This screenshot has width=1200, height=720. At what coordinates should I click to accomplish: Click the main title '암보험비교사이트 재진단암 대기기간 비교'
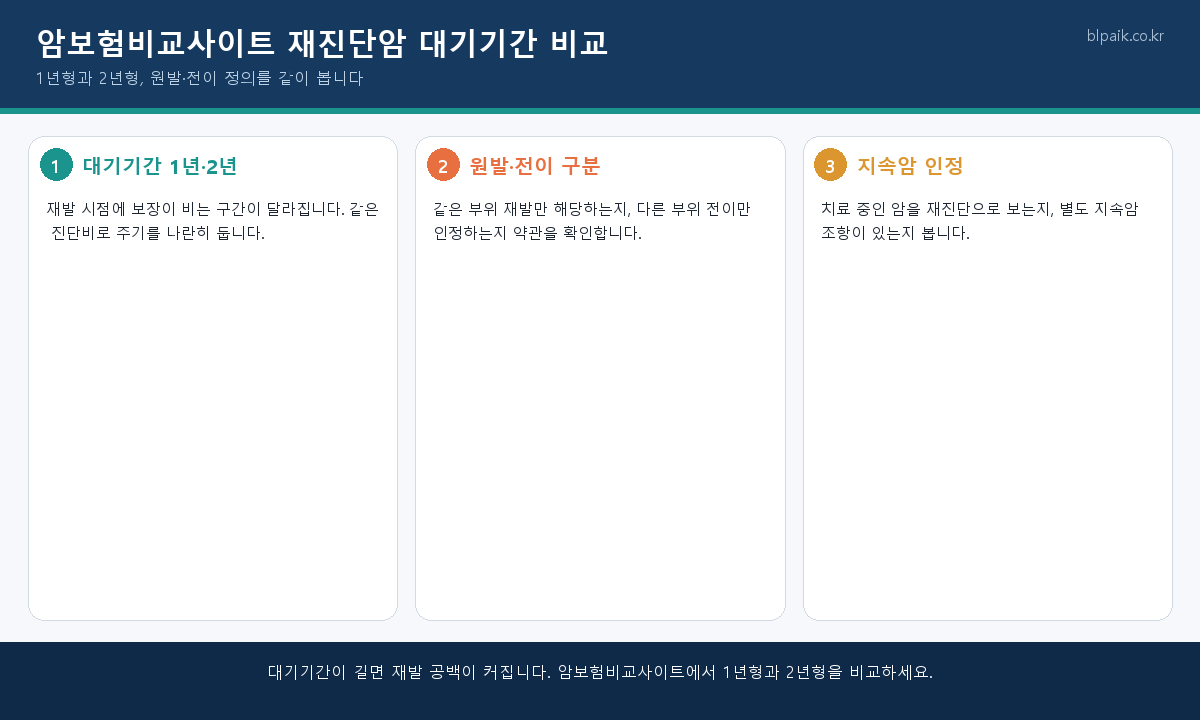click(x=322, y=43)
